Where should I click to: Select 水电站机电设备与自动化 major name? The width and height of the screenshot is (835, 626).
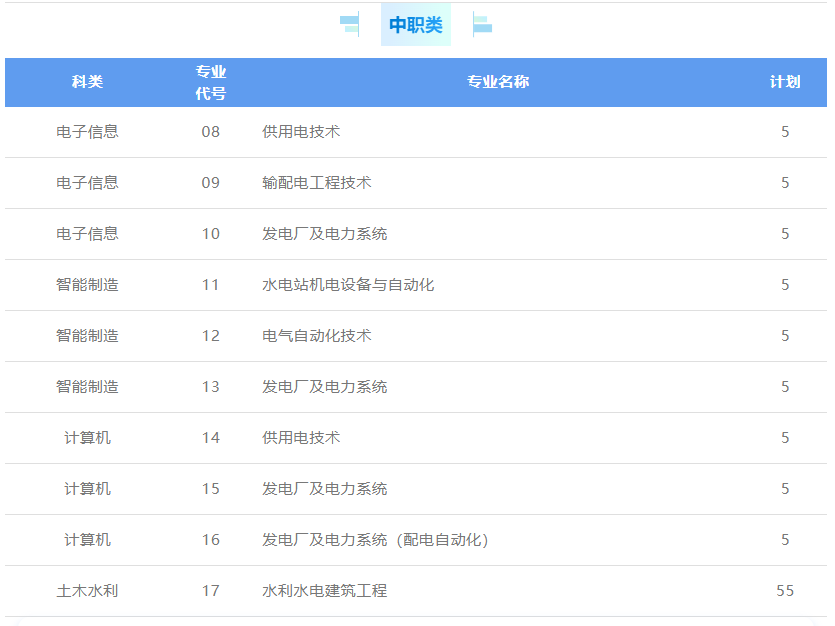click(348, 285)
